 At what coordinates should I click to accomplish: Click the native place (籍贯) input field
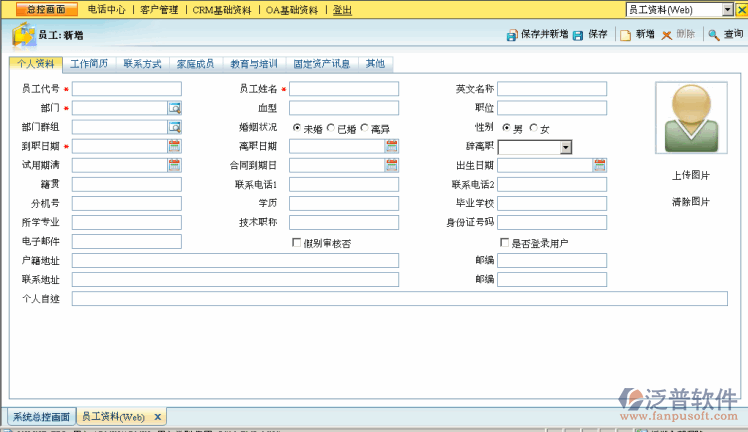(x=127, y=184)
